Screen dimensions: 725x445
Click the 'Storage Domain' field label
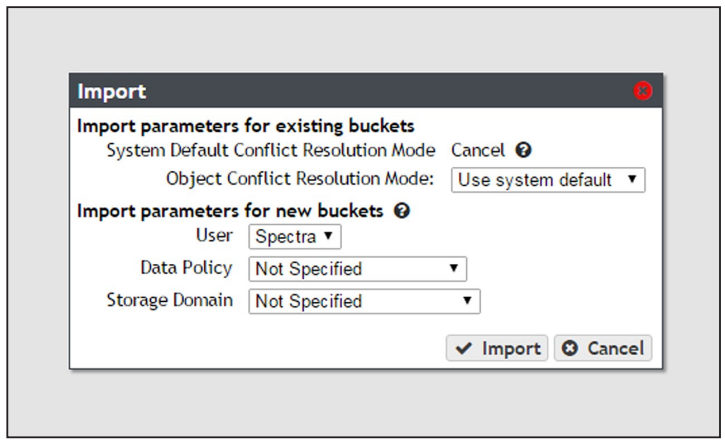(170, 301)
